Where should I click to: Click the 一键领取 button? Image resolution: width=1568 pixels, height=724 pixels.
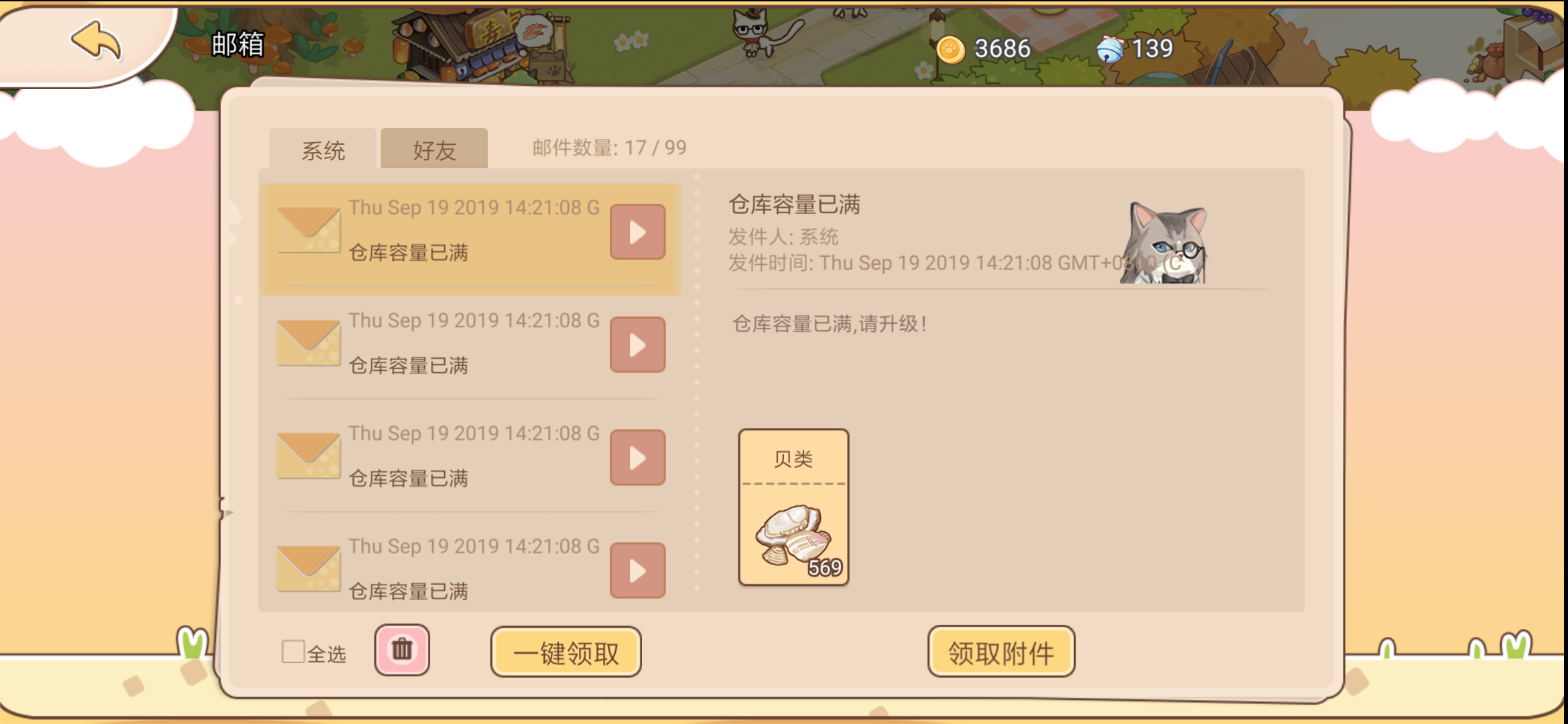pos(566,652)
